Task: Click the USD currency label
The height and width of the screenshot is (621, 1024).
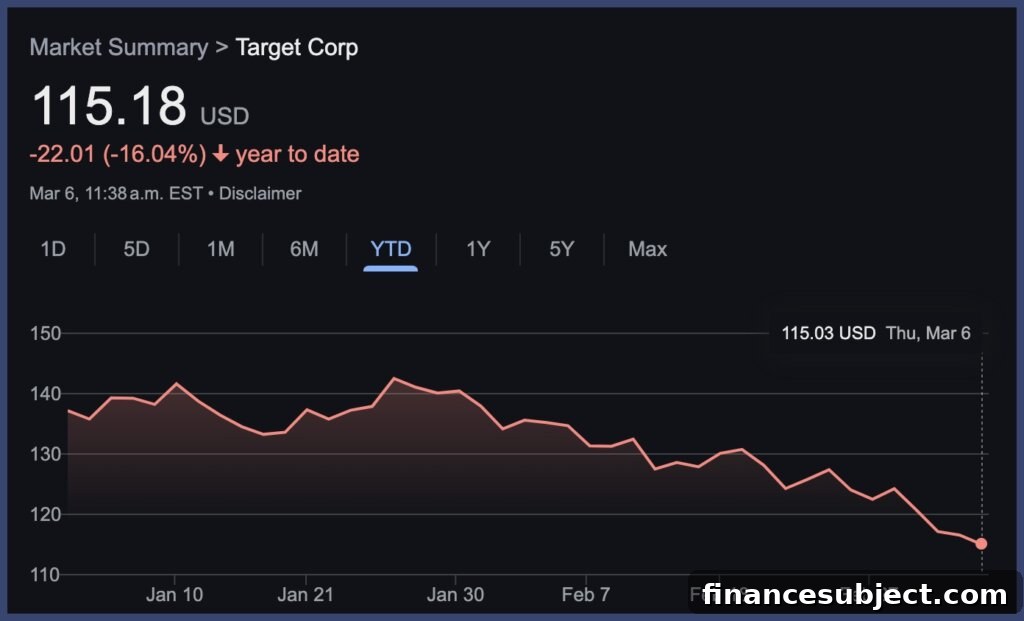Action: [225, 116]
